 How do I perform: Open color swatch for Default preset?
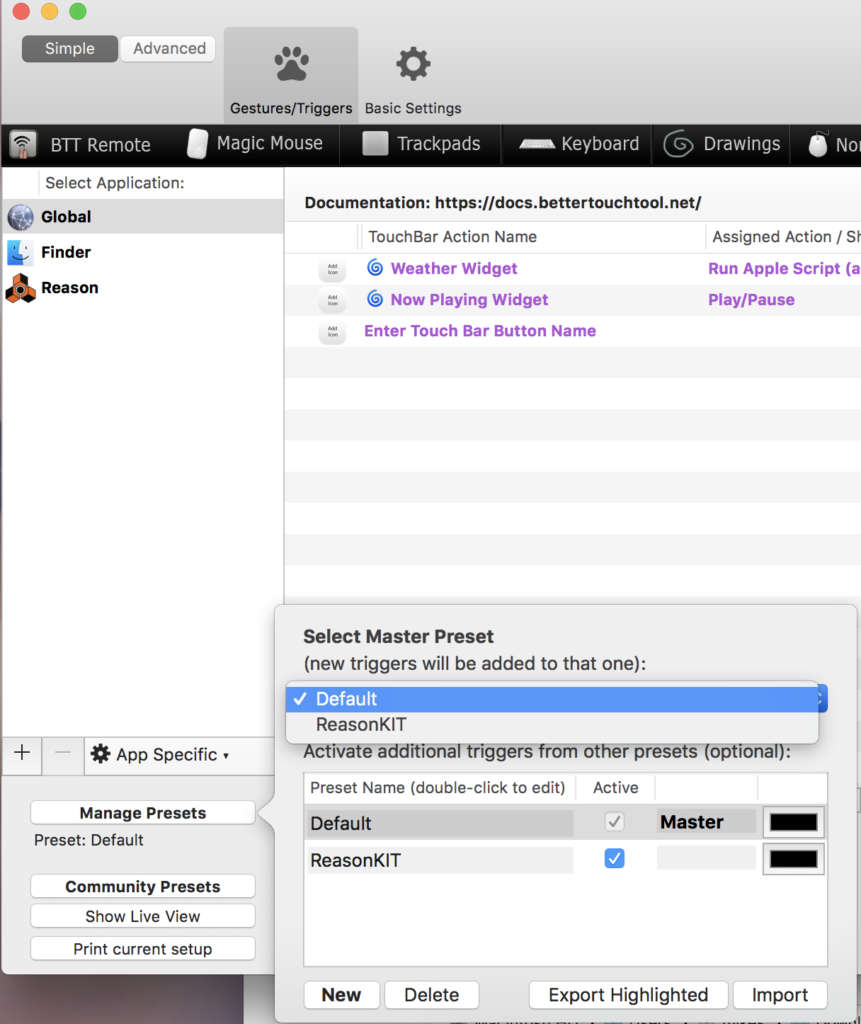[793, 822]
